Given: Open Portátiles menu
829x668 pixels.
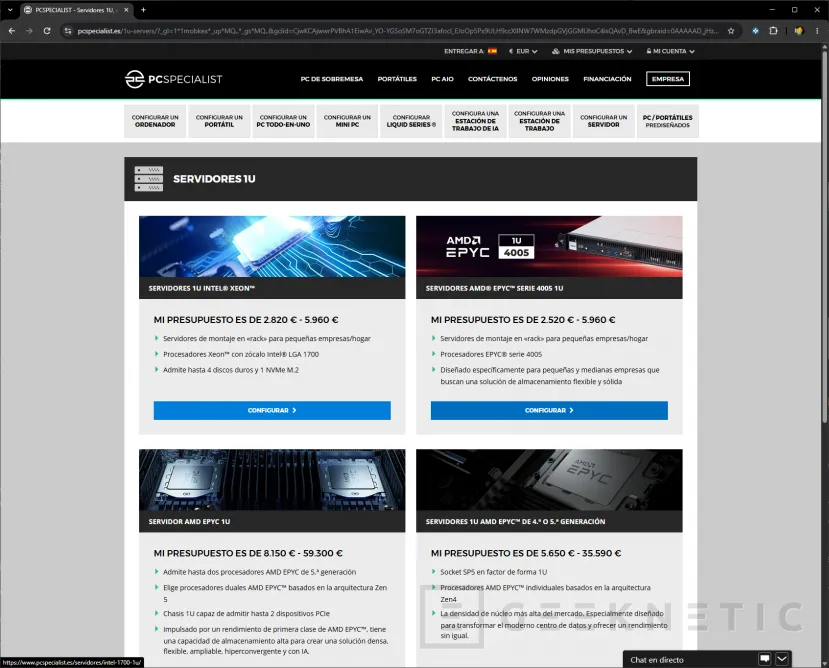Looking at the screenshot, I should pyautogui.click(x=397, y=79).
